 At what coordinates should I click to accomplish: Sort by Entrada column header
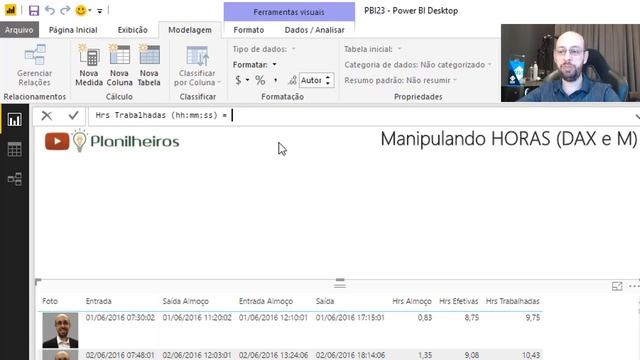[98, 301]
